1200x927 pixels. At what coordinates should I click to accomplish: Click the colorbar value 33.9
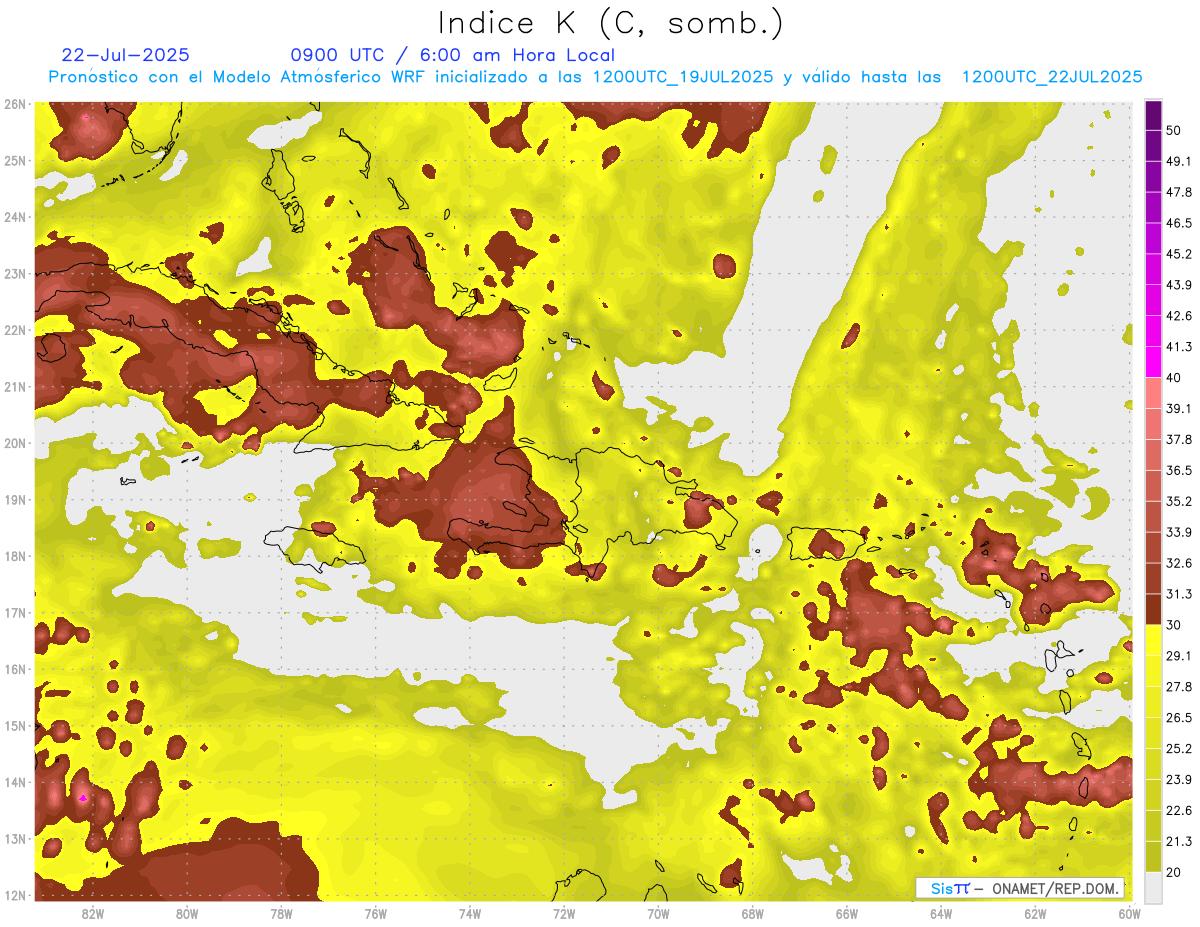pyautogui.click(x=1179, y=532)
